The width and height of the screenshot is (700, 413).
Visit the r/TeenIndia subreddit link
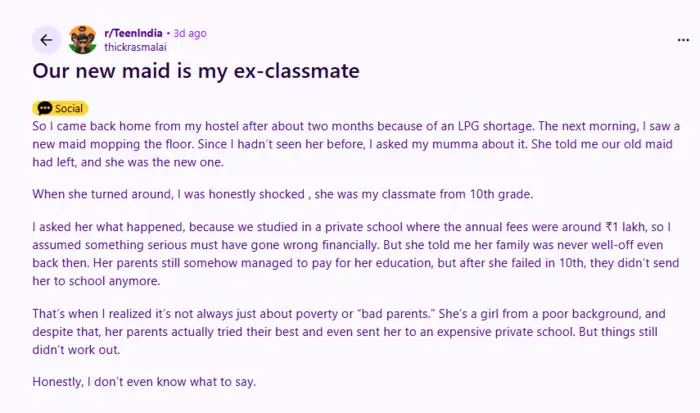click(136, 33)
